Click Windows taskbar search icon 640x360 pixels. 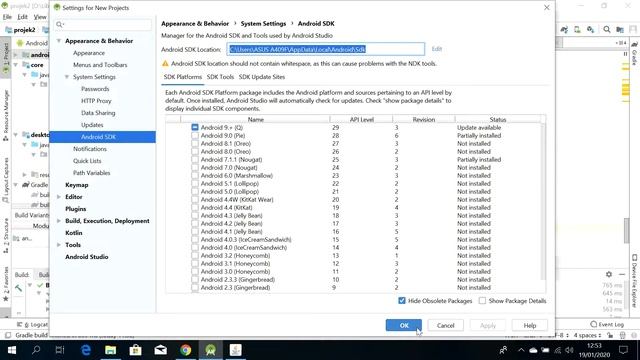[36, 350]
